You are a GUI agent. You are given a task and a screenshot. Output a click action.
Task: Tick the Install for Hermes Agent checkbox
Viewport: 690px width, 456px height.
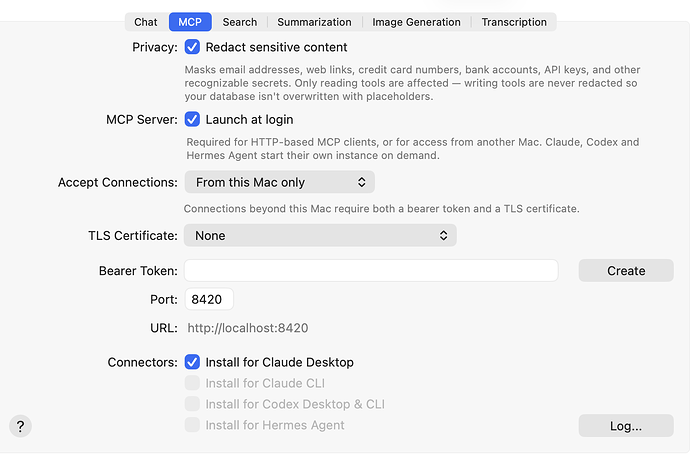click(x=192, y=425)
